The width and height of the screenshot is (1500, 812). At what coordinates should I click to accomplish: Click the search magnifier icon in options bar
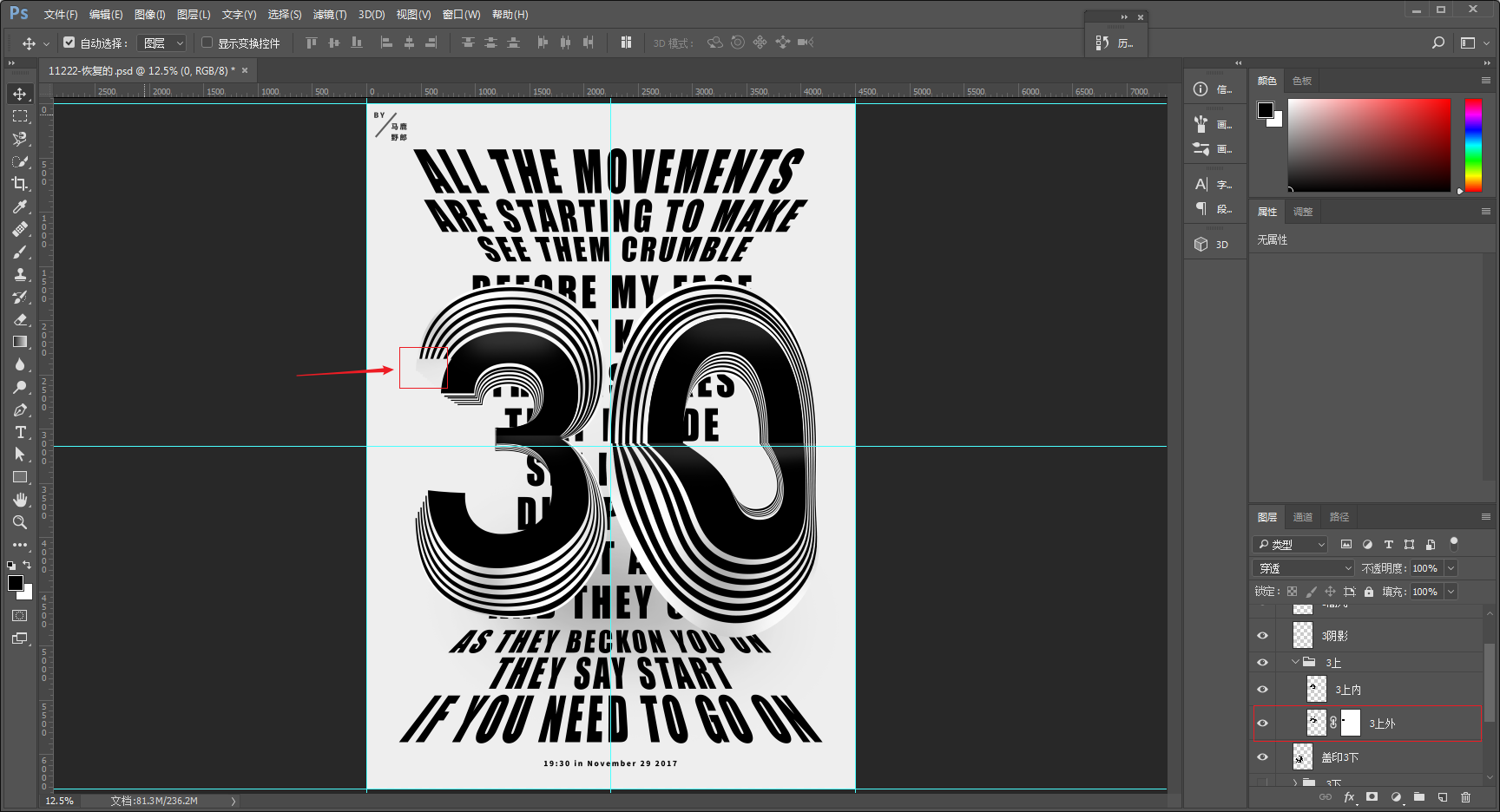[1438, 43]
